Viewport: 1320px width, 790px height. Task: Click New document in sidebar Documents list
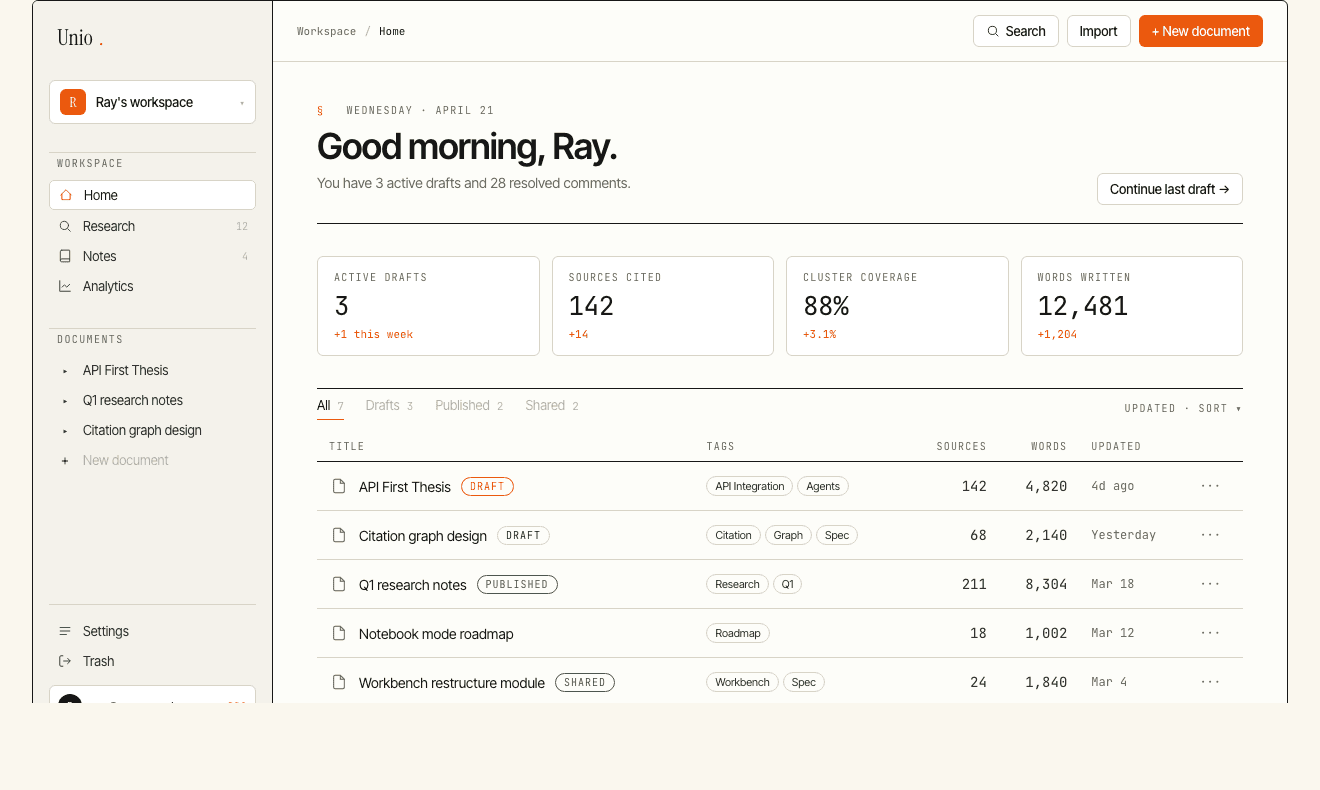coord(152,461)
